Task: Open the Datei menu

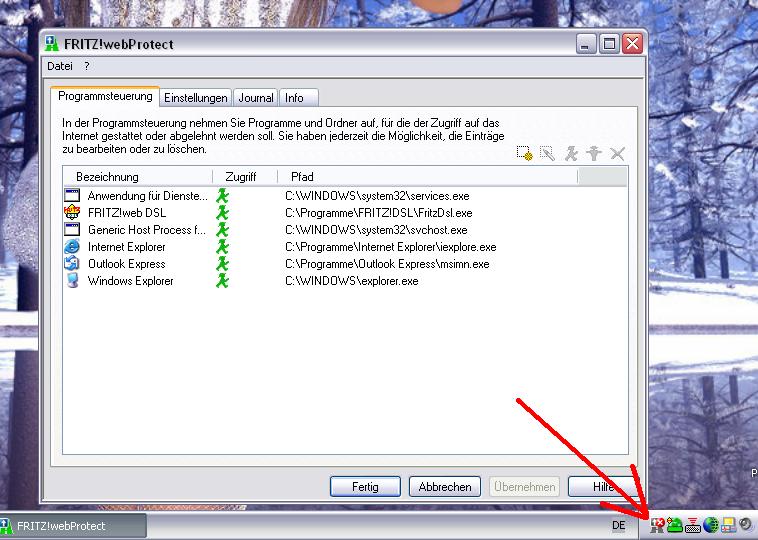Action: [60, 66]
